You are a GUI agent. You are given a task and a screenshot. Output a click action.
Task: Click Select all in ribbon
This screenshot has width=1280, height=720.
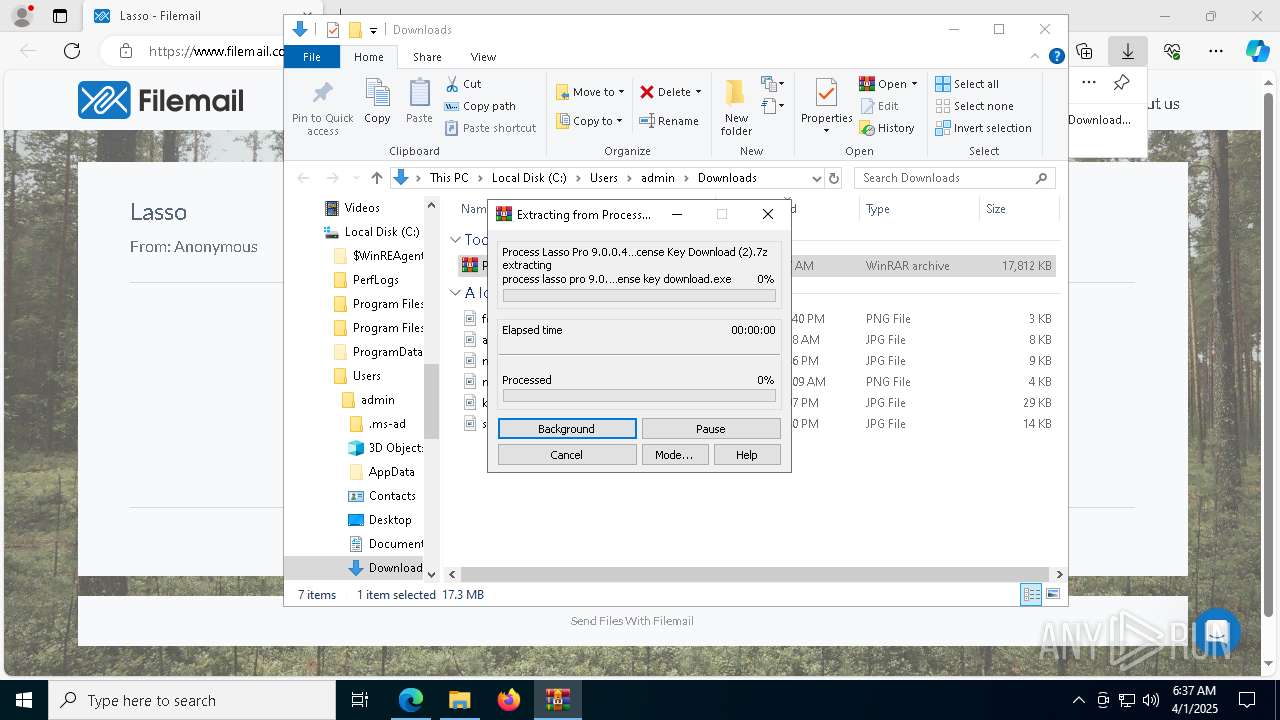[967, 84]
